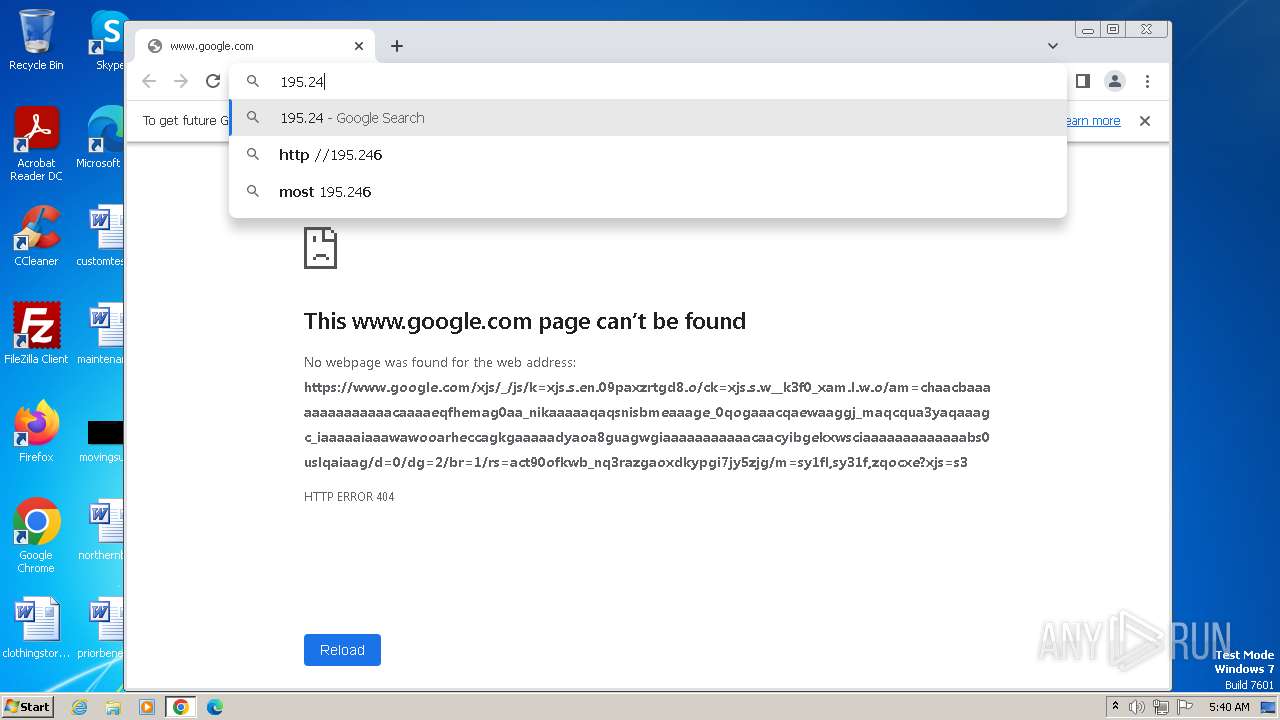Click the Action Center flag icon
Screen dimensions: 1280x720
click(x=1185, y=707)
